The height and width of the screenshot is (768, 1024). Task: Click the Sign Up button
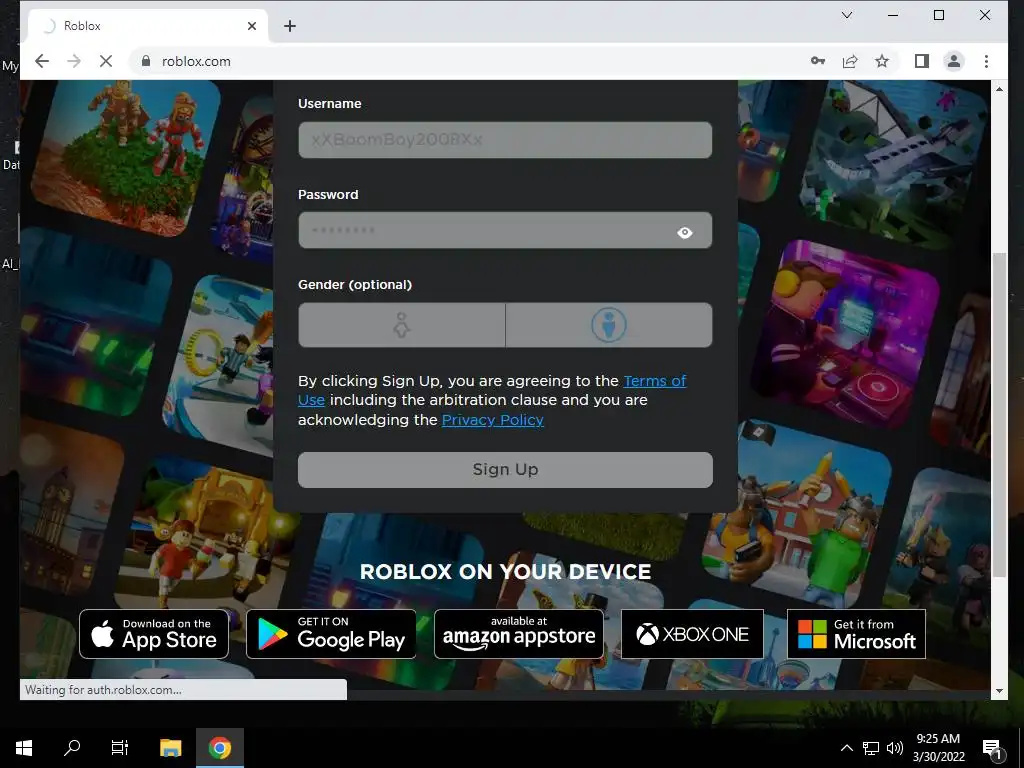pos(505,470)
